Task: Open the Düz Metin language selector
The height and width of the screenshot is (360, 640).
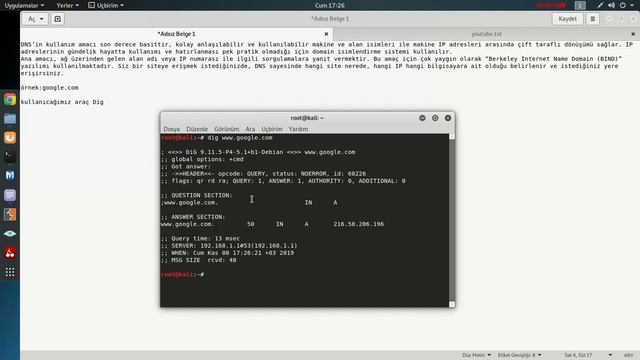Action: pyautogui.click(x=476, y=355)
